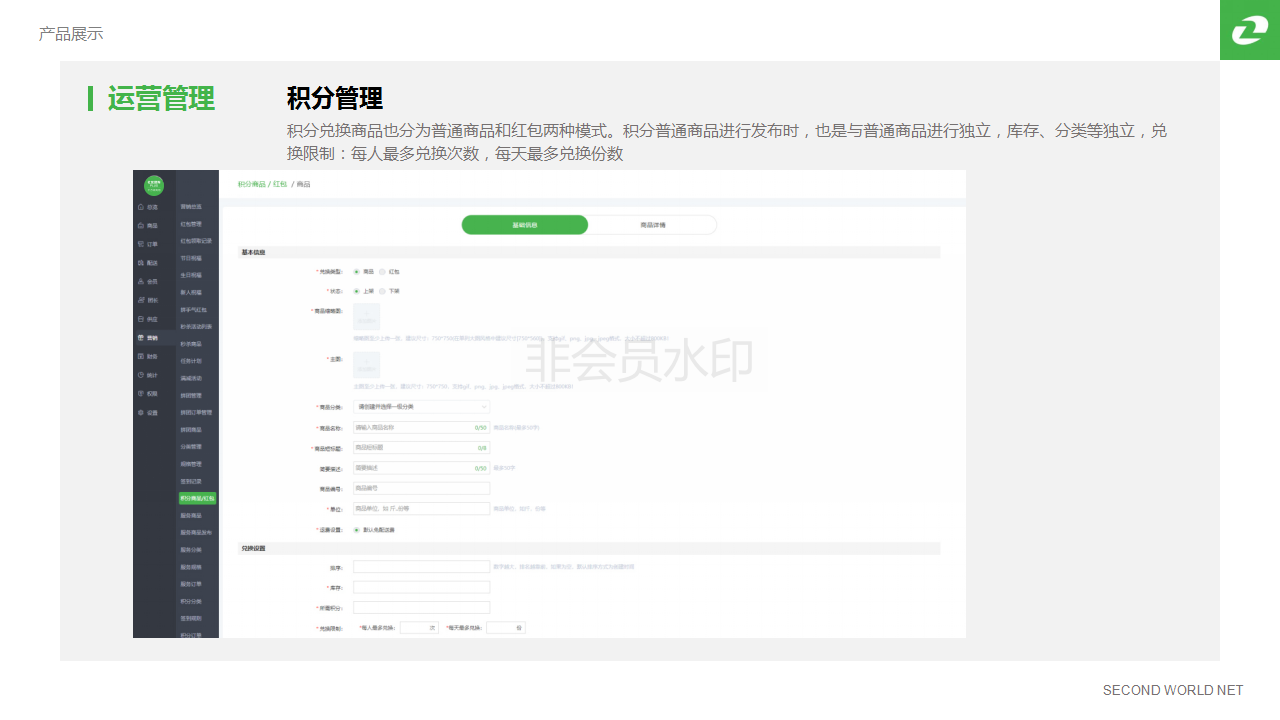The height and width of the screenshot is (720, 1280).
Task: Set status to 上架 radio
Action: click(357, 291)
